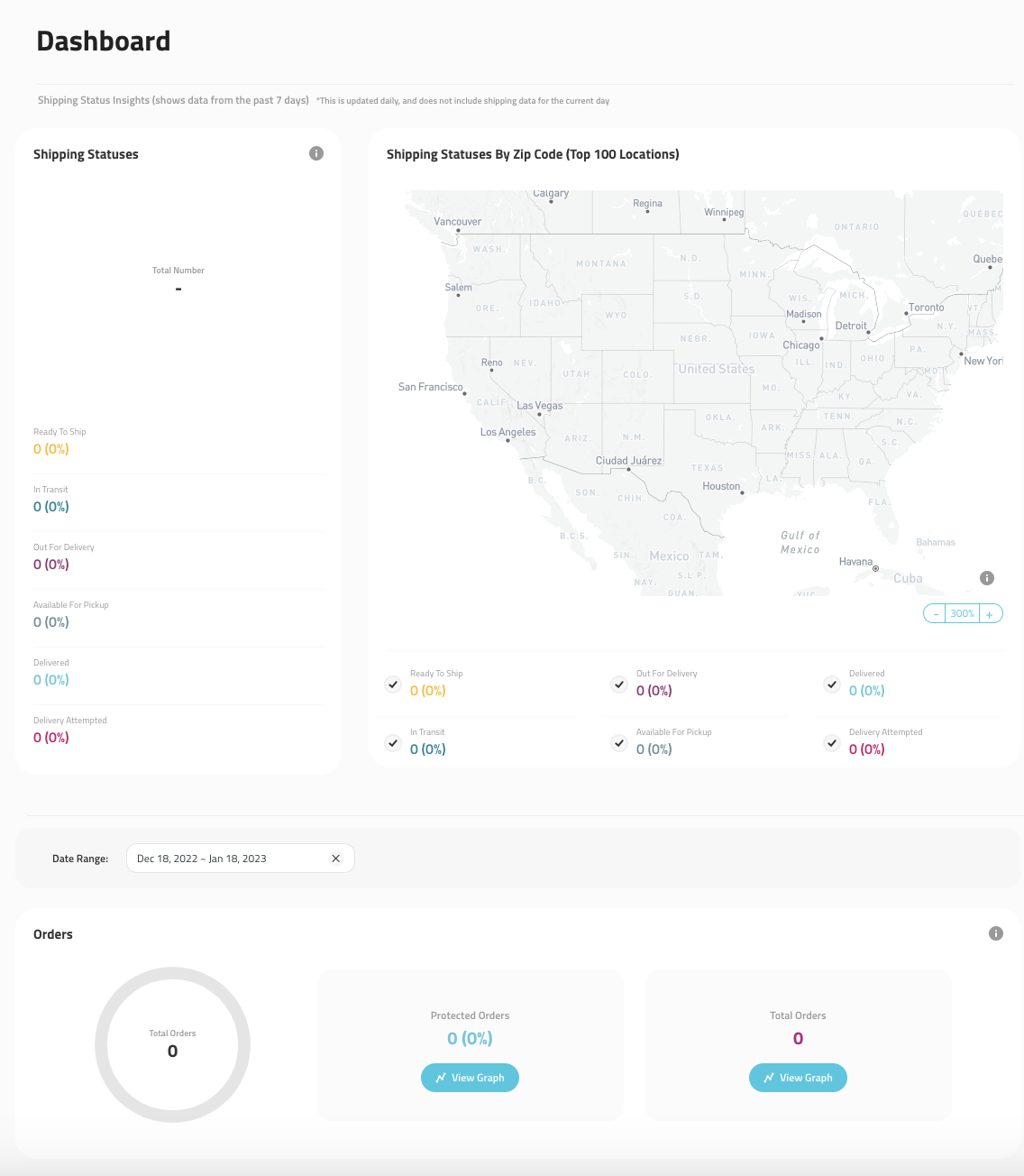
Task: Click the Total Orders donut chart
Action: point(172,1044)
